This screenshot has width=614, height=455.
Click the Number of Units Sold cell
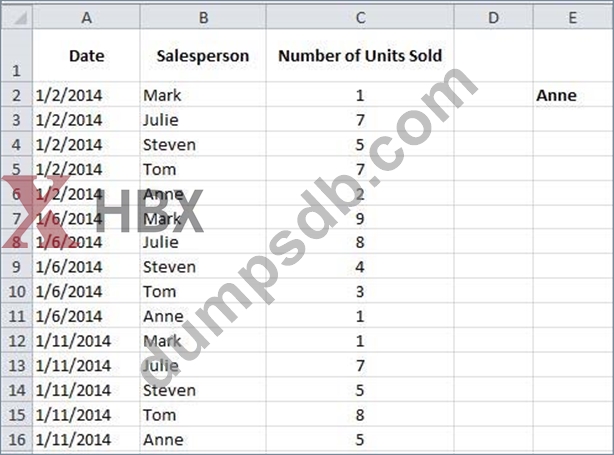360,56
